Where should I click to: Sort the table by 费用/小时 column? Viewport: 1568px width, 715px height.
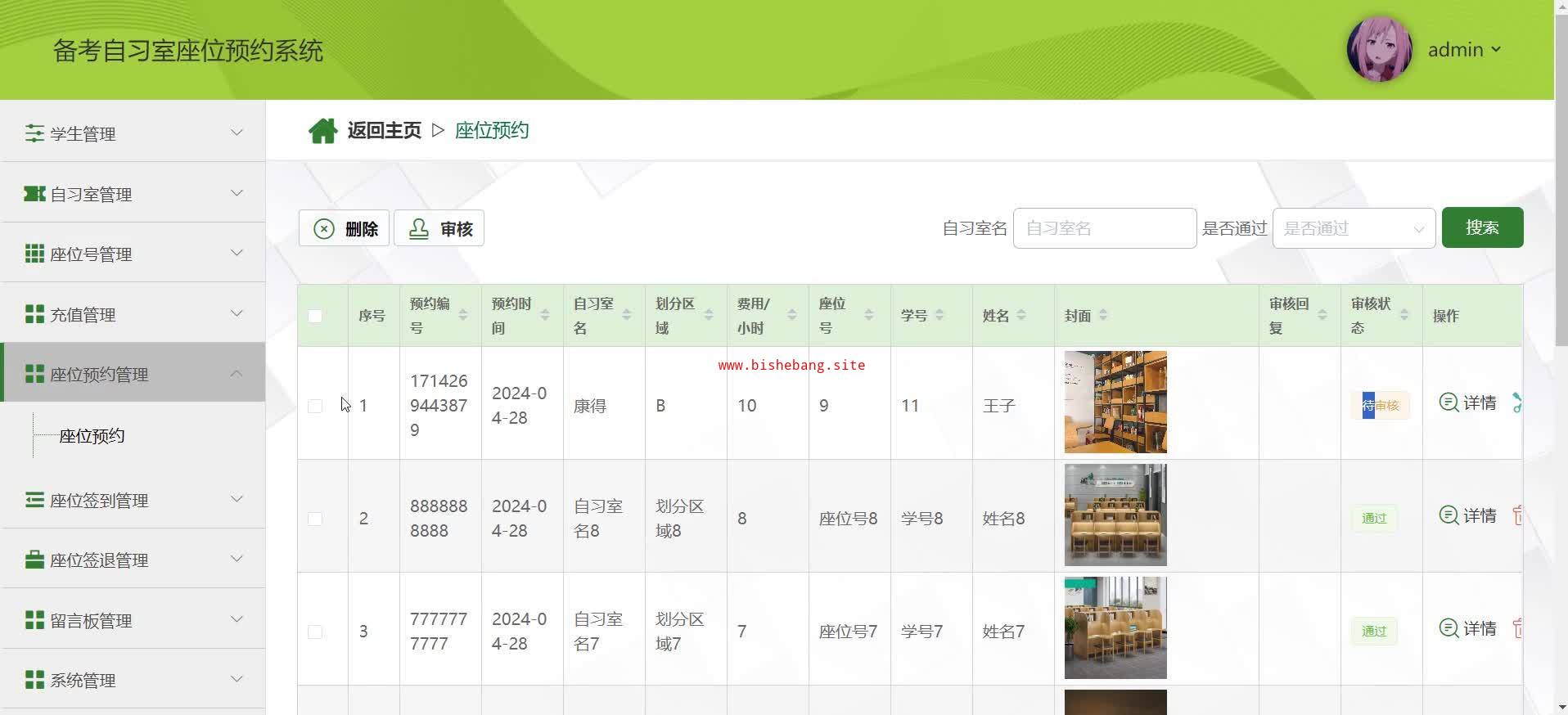pos(791,316)
